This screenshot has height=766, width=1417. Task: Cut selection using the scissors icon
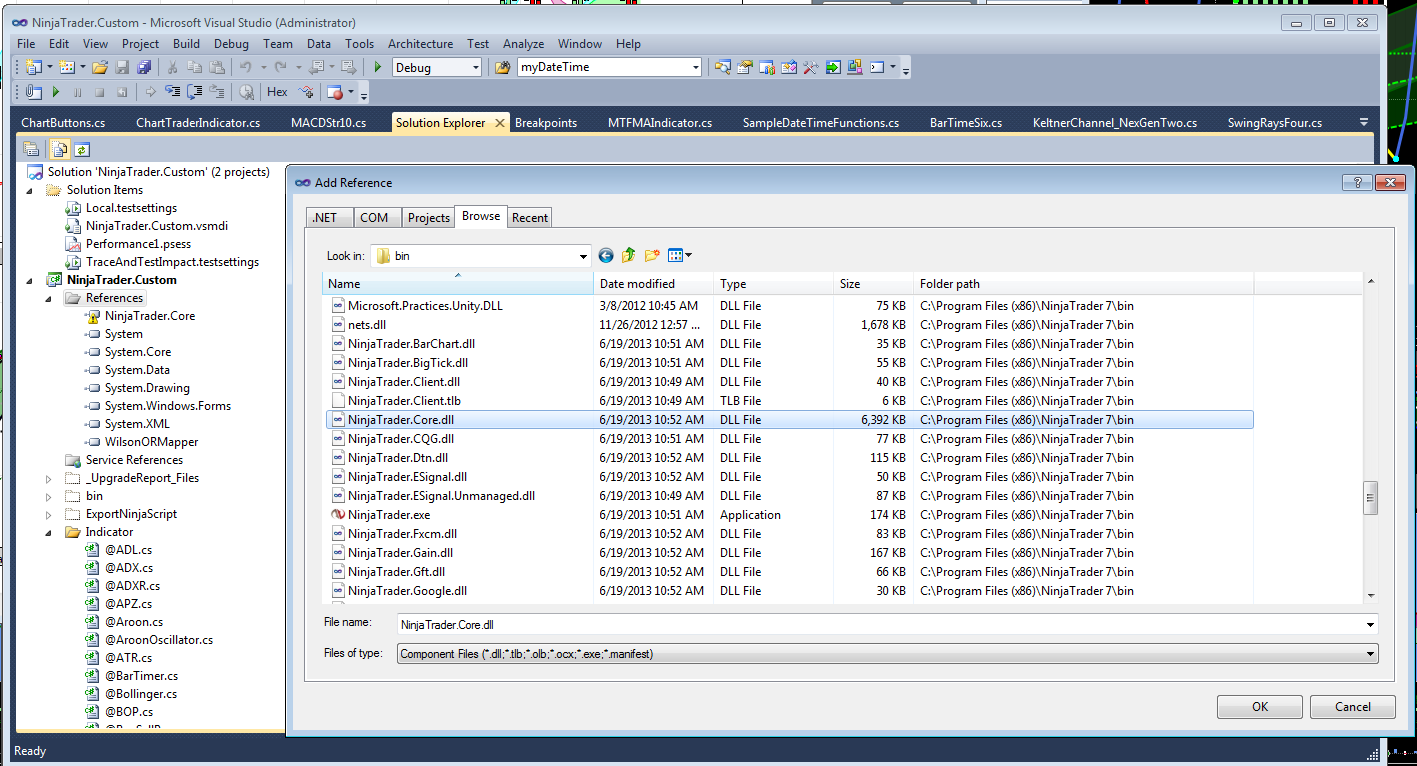[172, 67]
